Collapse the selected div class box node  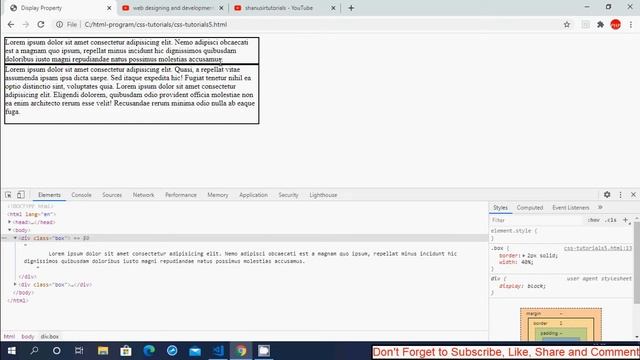(x=15, y=238)
